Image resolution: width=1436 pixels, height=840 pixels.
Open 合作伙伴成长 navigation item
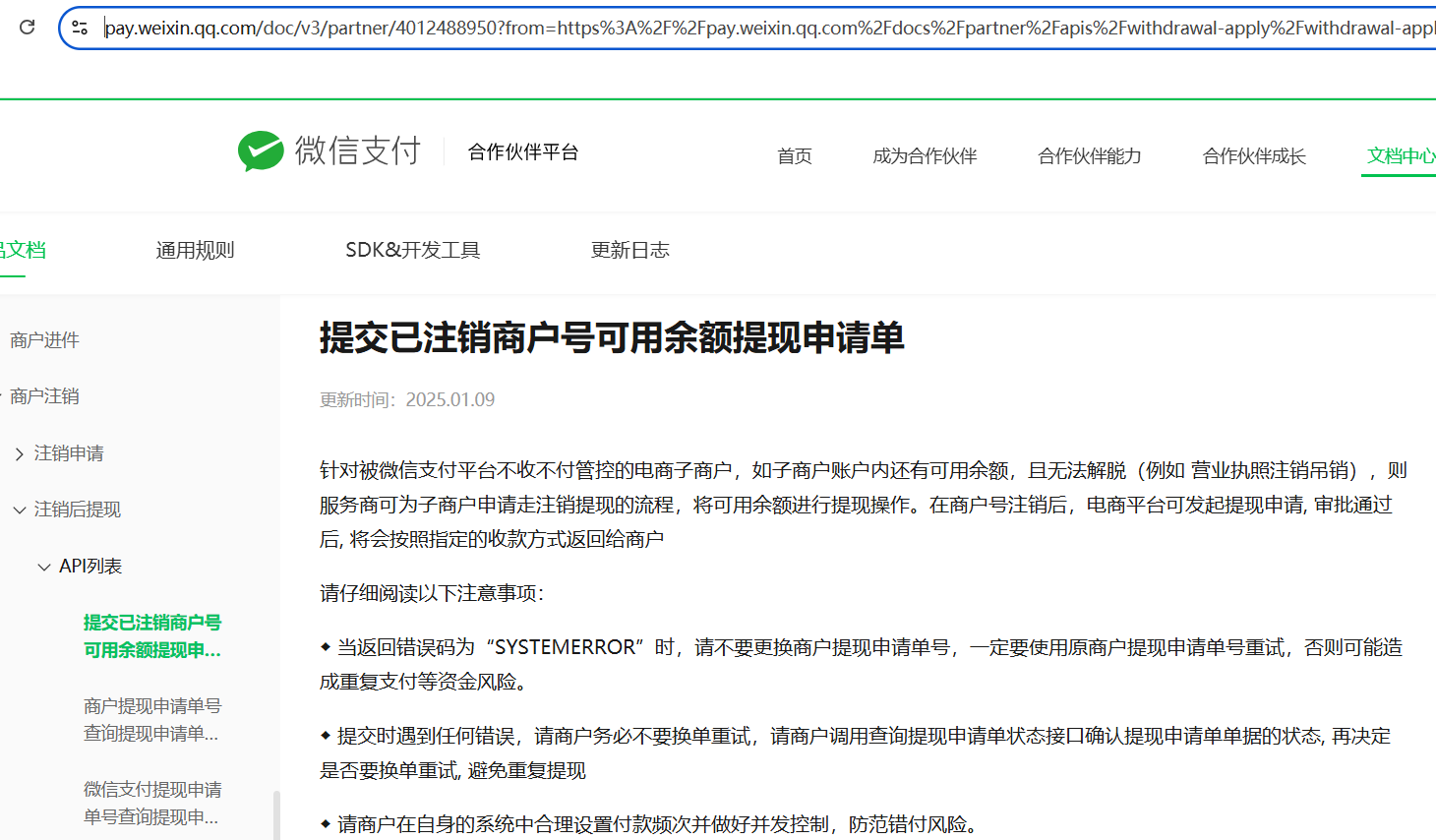1254,156
